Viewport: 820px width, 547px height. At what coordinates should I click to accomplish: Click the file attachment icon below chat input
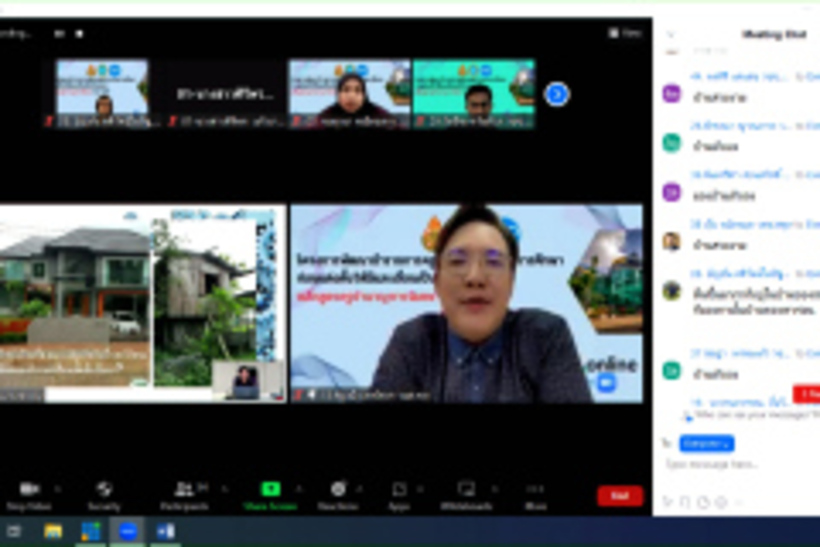point(685,502)
